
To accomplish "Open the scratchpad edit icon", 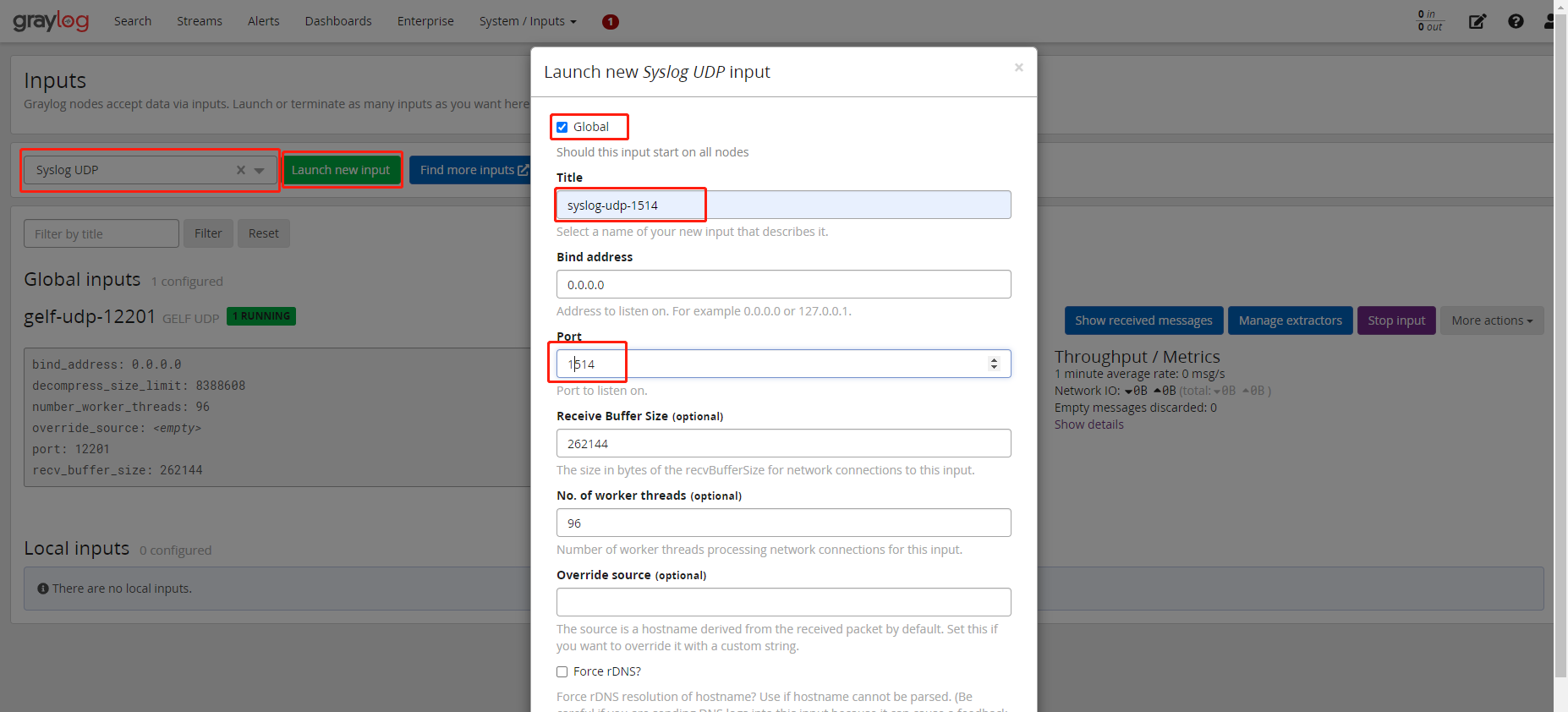I will pyautogui.click(x=1478, y=21).
